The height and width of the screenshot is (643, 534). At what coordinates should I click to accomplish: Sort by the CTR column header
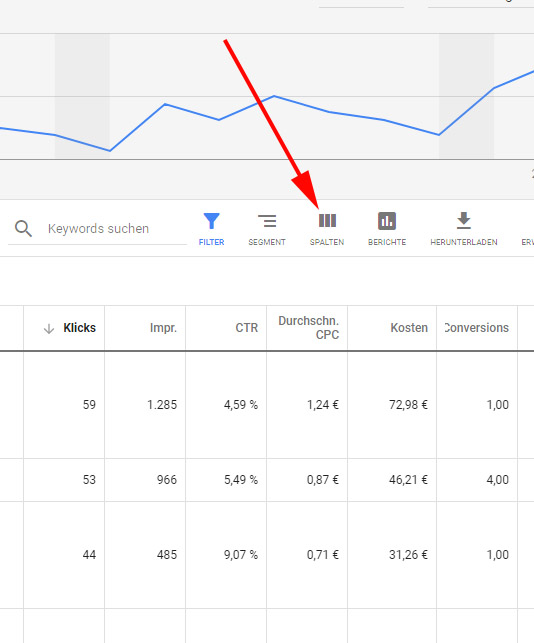click(246, 328)
